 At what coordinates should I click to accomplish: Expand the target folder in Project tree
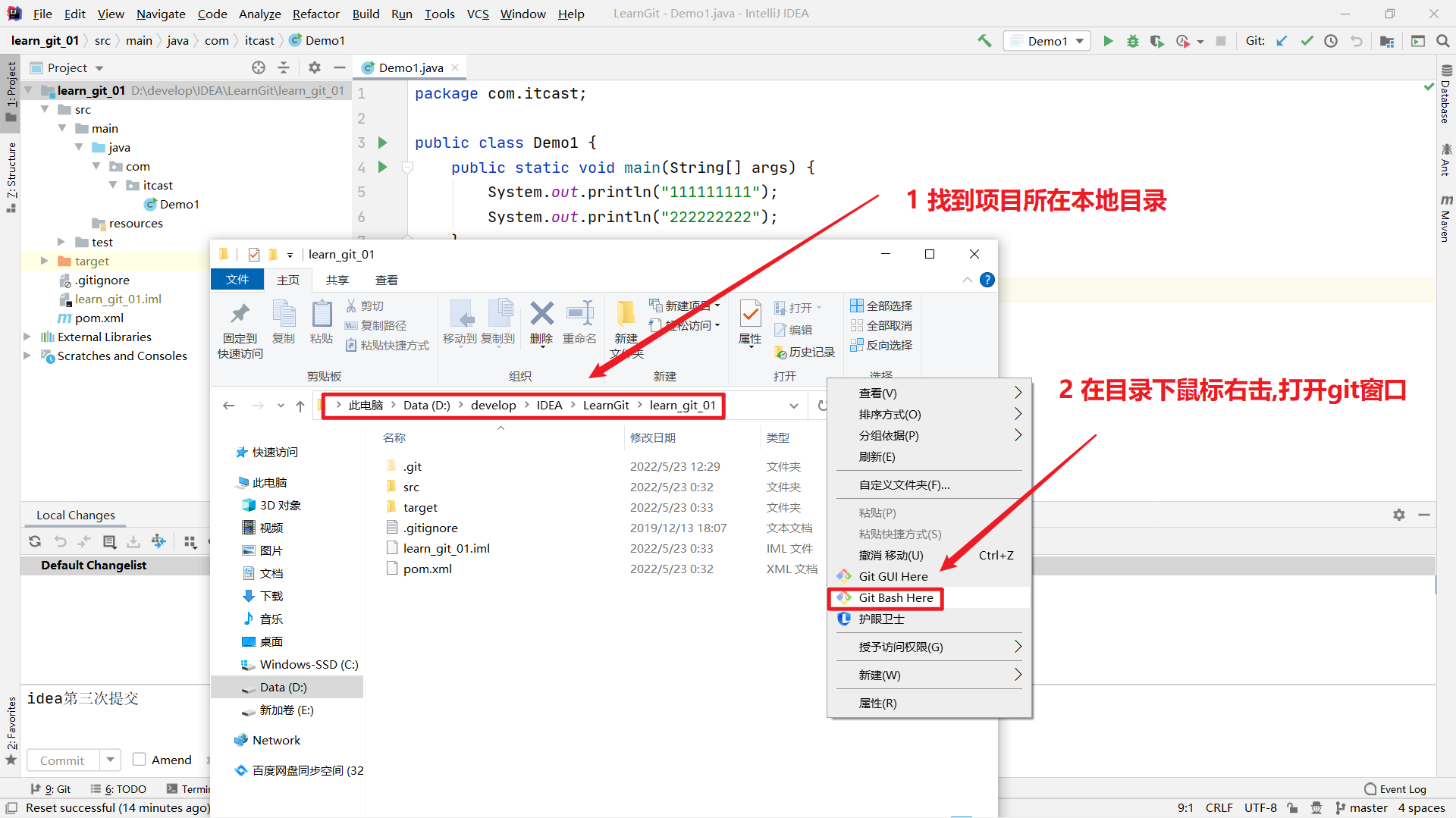coord(45,261)
